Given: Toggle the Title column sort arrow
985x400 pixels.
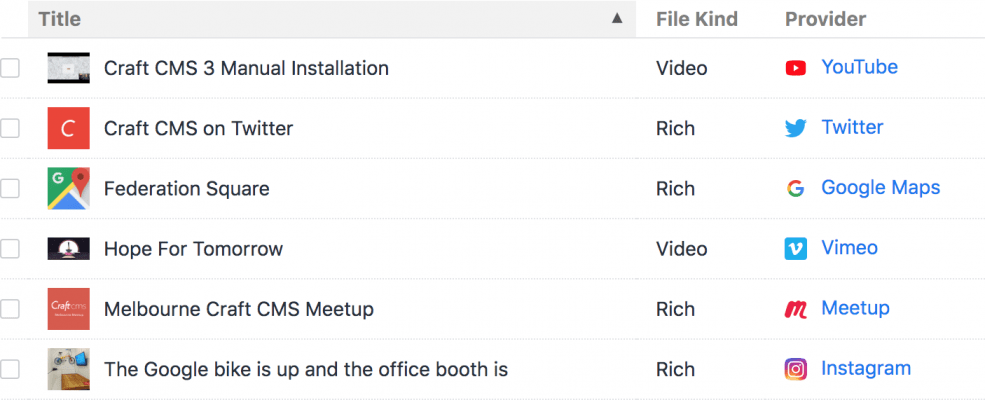Looking at the screenshot, I should 617,19.
